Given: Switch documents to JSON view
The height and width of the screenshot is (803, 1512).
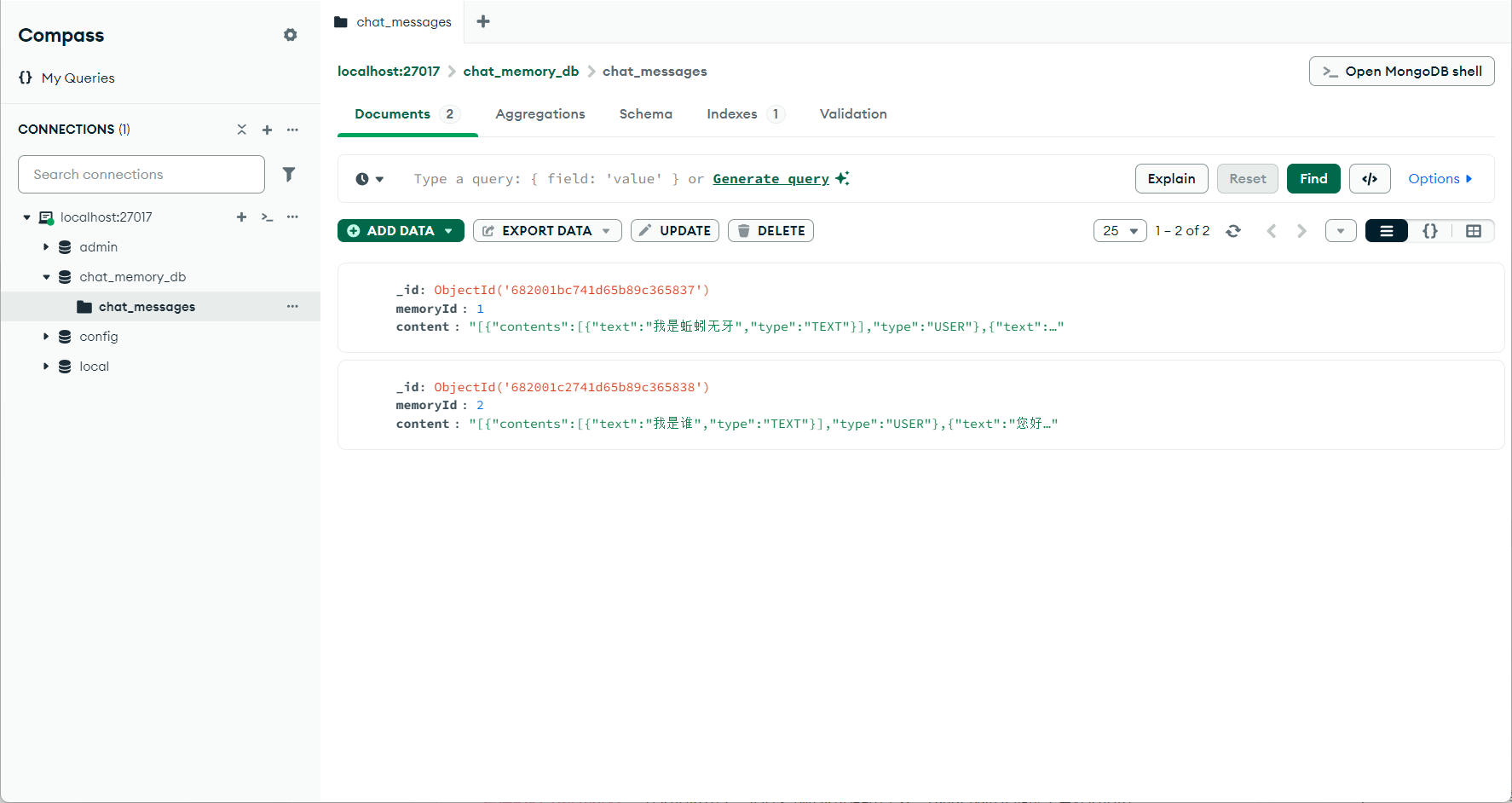Looking at the screenshot, I should (1430, 230).
